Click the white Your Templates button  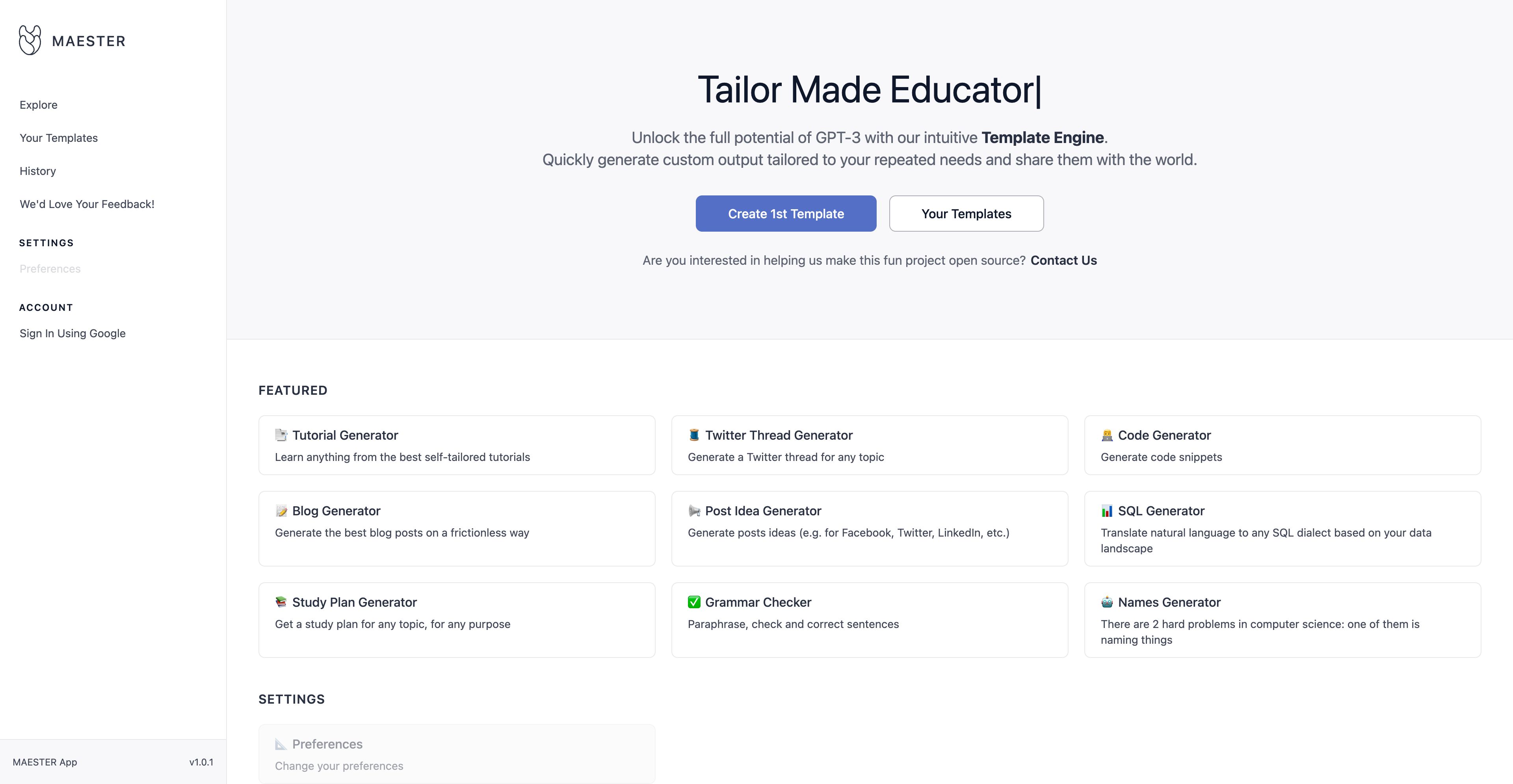pyautogui.click(x=966, y=214)
